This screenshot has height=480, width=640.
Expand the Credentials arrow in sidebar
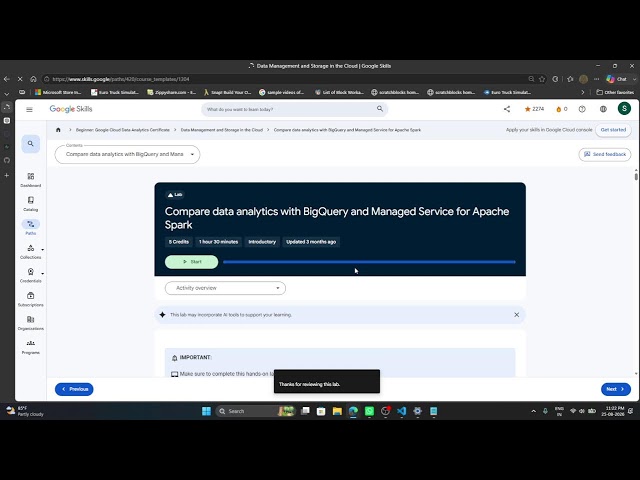[42, 273]
